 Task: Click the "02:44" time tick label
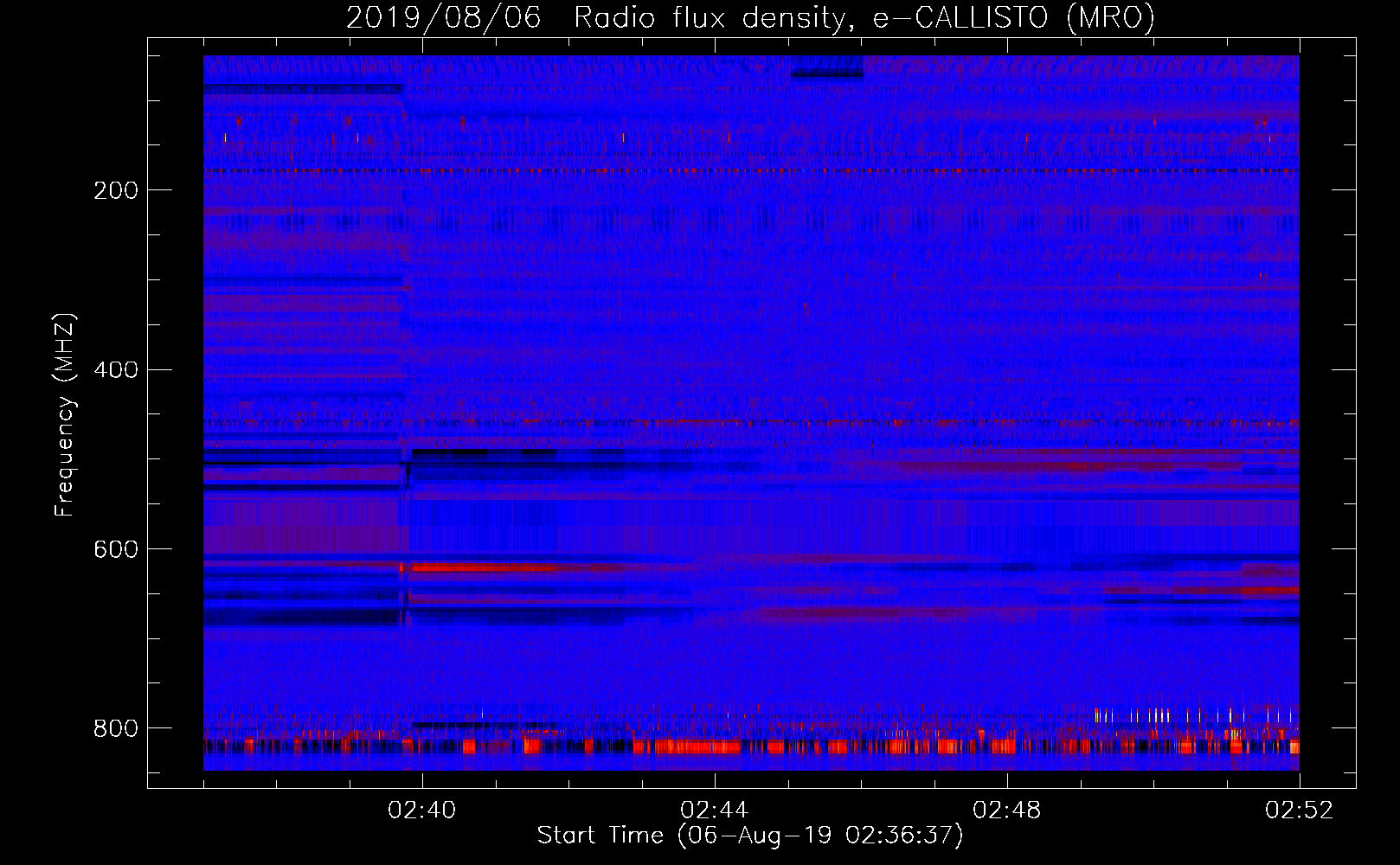(x=714, y=811)
